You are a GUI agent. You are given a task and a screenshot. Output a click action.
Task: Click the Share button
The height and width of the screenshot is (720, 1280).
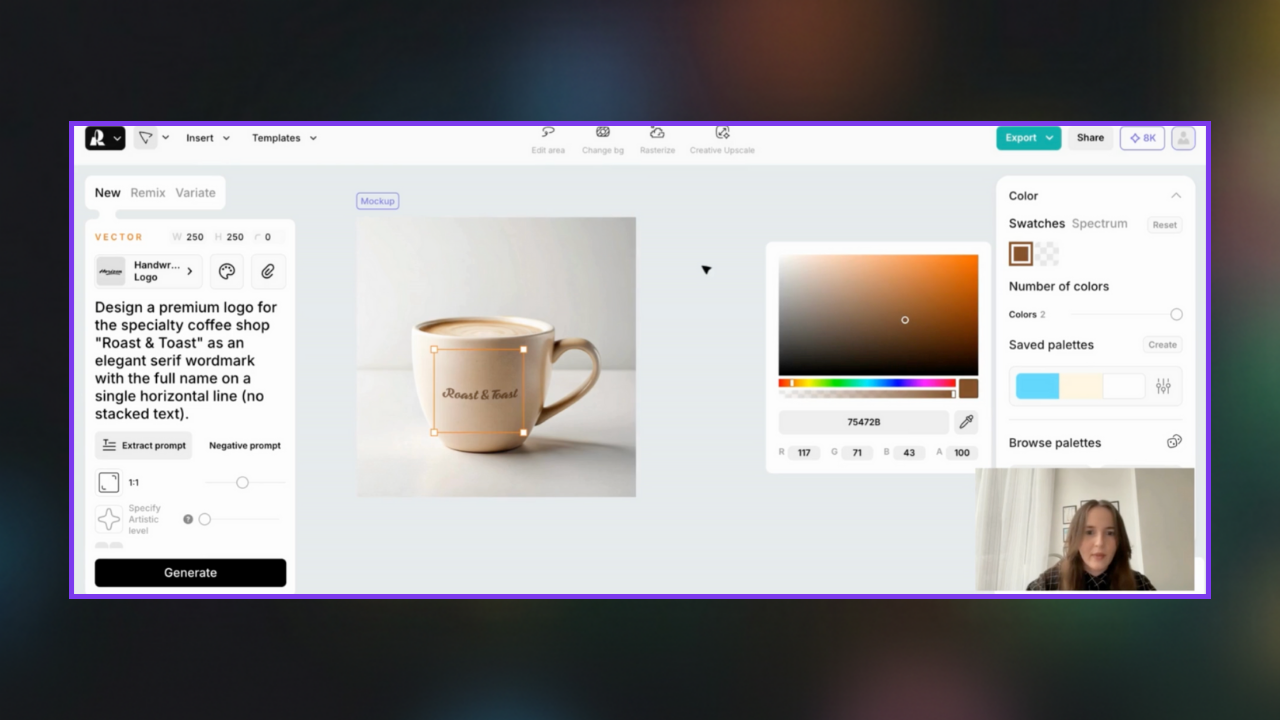(x=1090, y=138)
